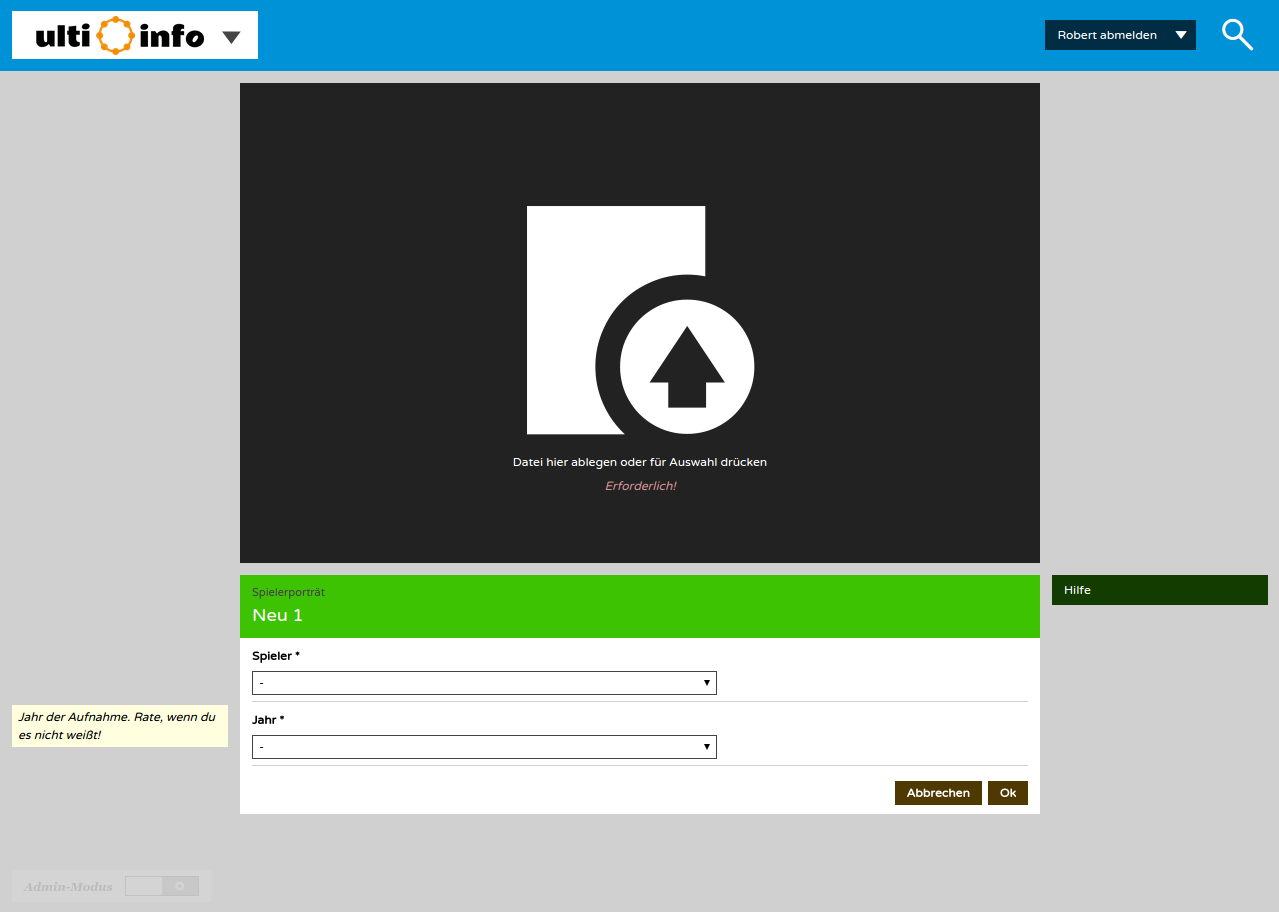1279x912 pixels.
Task: Open the Jahr dropdown
Action: (x=484, y=747)
